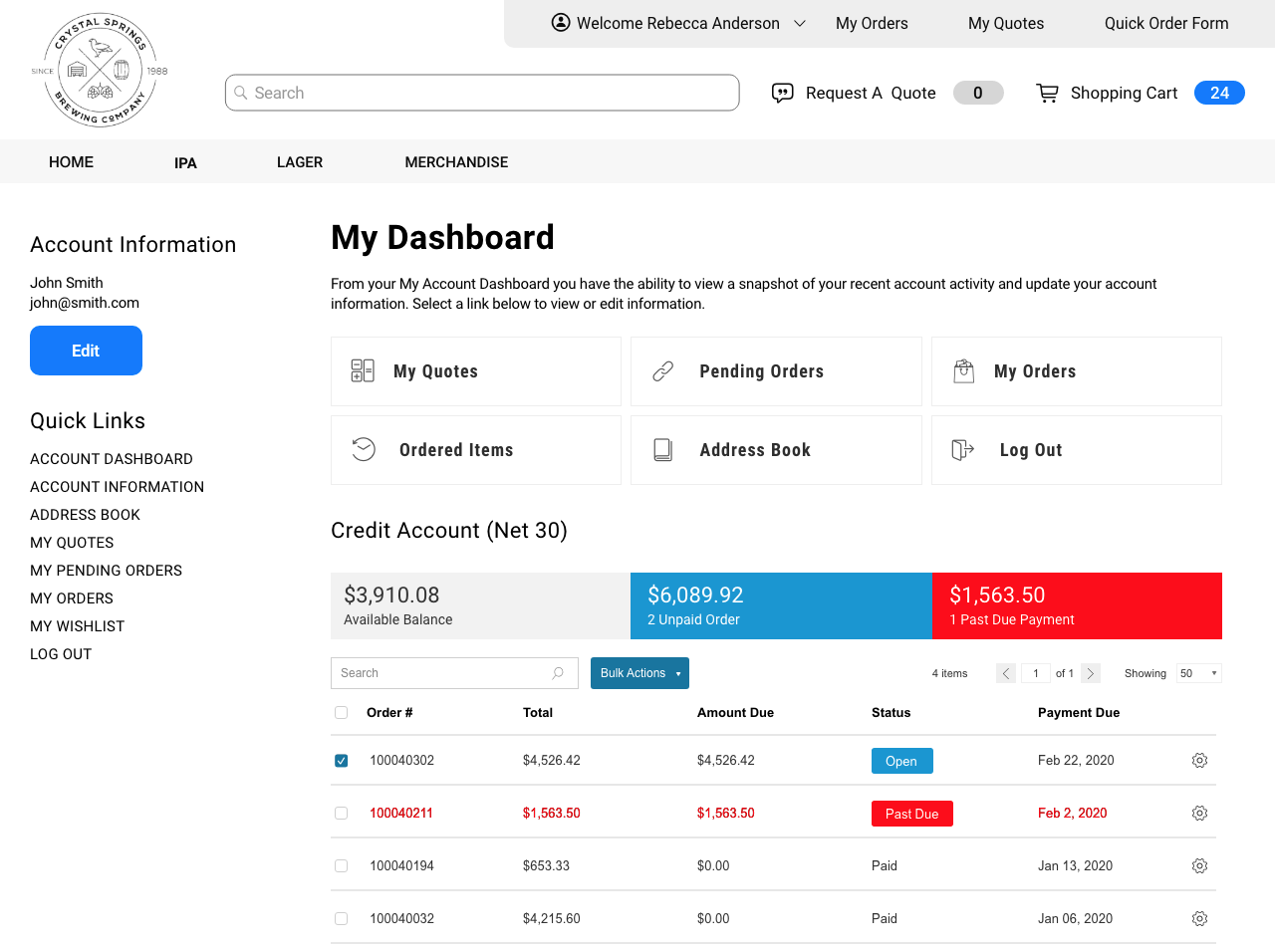1275x952 pixels.
Task: Click order number 100040211
Action: click(401, 814)
